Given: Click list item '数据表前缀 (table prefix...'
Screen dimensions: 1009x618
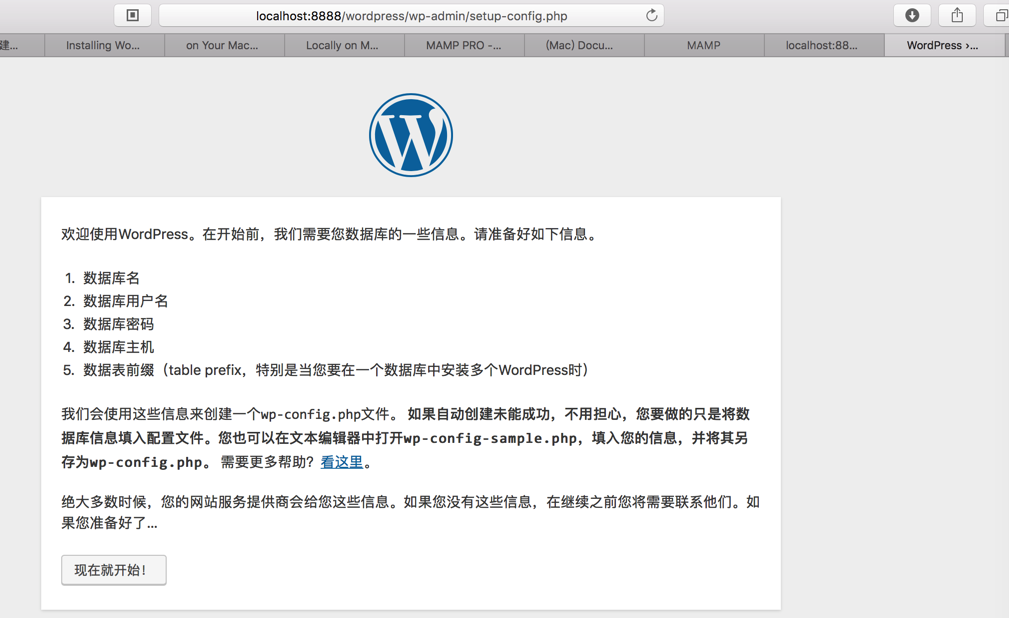Looking at the screenshot, I should (x=336, y=370).
